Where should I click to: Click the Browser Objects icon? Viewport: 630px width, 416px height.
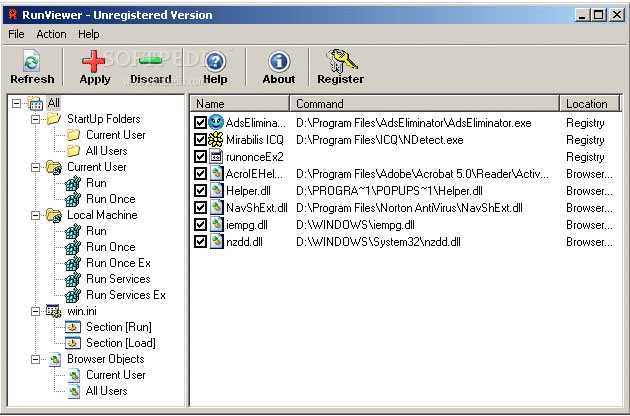[x=55, y=359]
